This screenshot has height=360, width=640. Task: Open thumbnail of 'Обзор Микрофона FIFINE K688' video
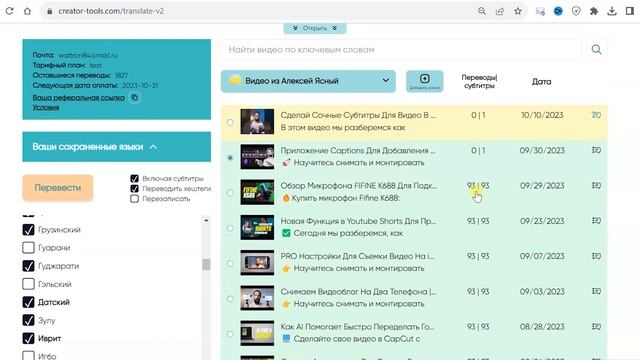point(257,192)
